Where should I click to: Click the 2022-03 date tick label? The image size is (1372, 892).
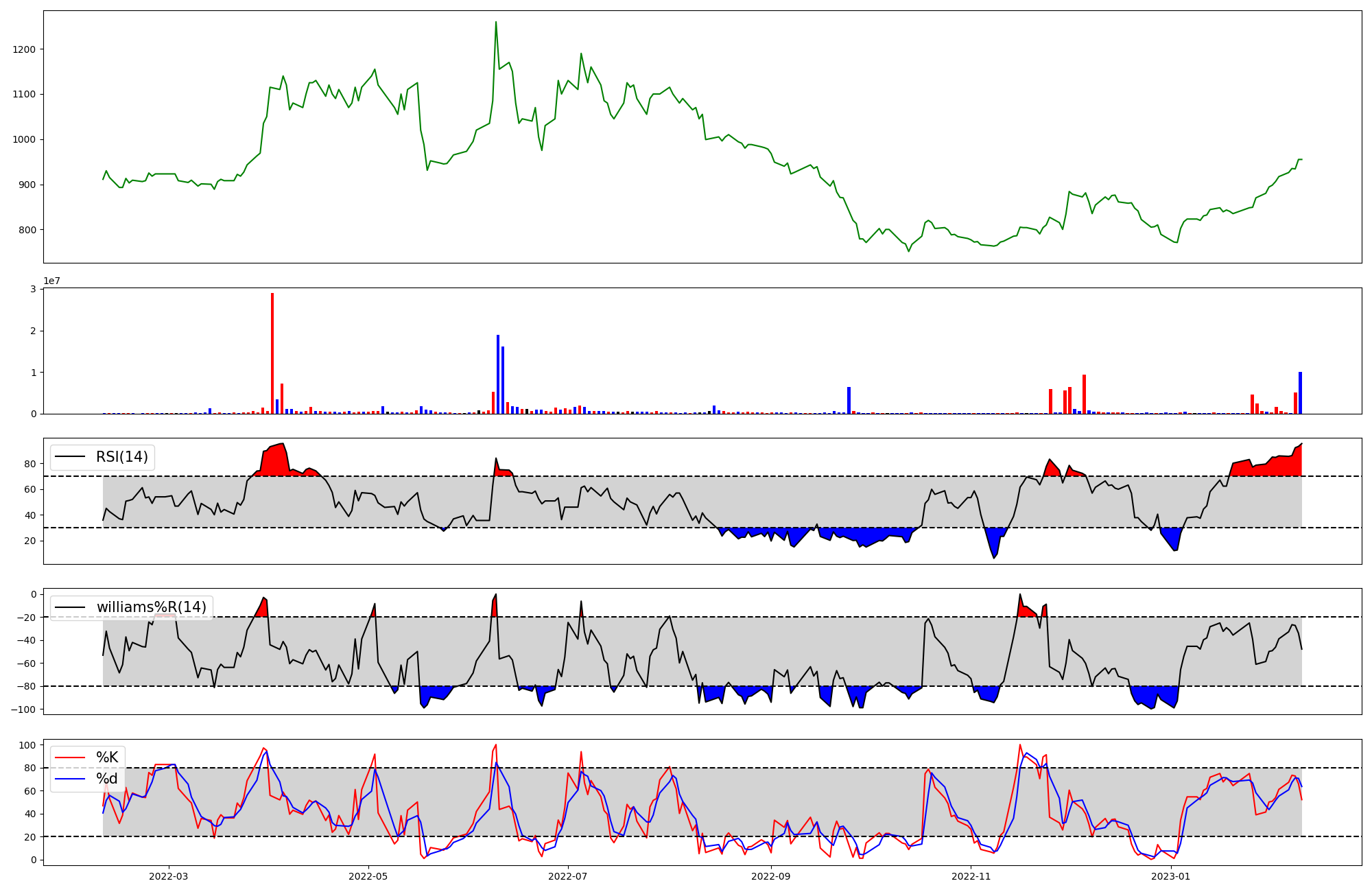(x=168, y=876)
